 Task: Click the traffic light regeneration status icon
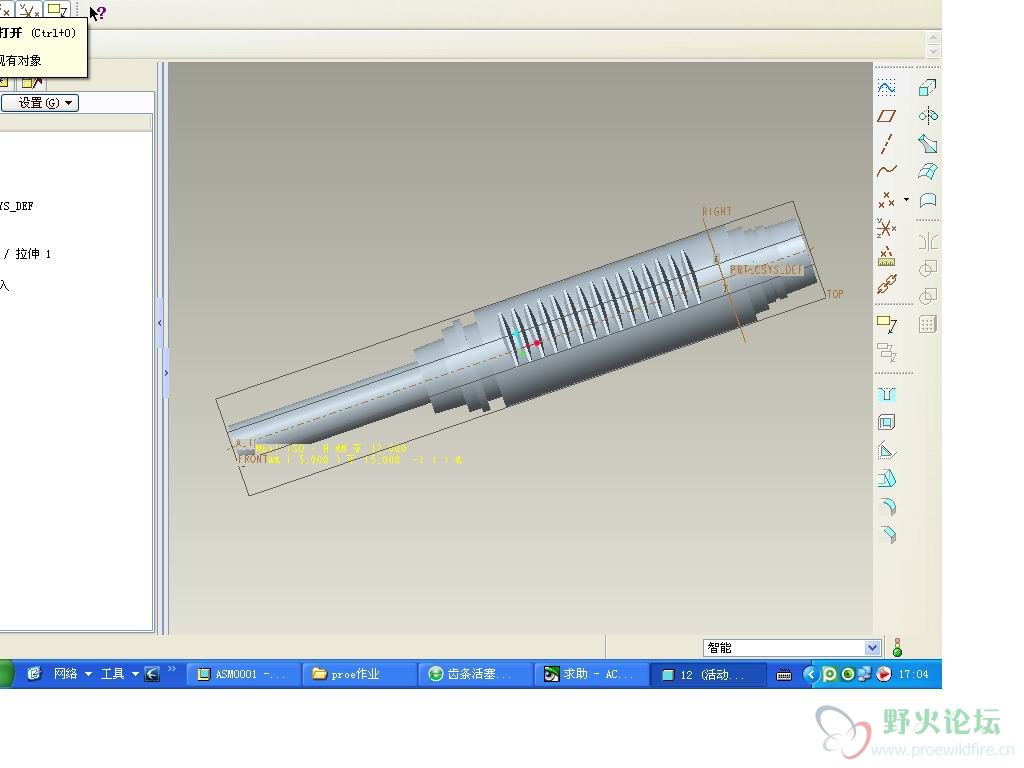[x=897, y=647]
